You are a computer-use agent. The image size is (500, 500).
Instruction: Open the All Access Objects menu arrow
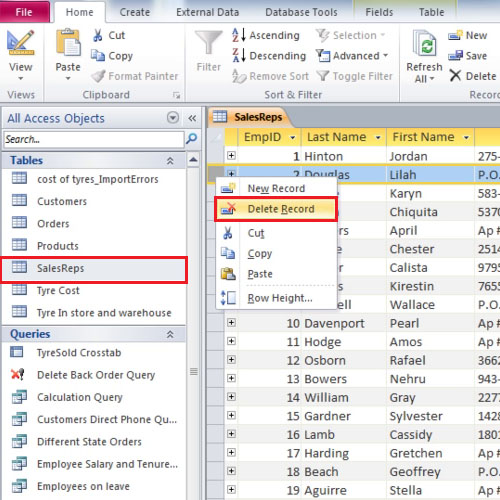[173, 118]
